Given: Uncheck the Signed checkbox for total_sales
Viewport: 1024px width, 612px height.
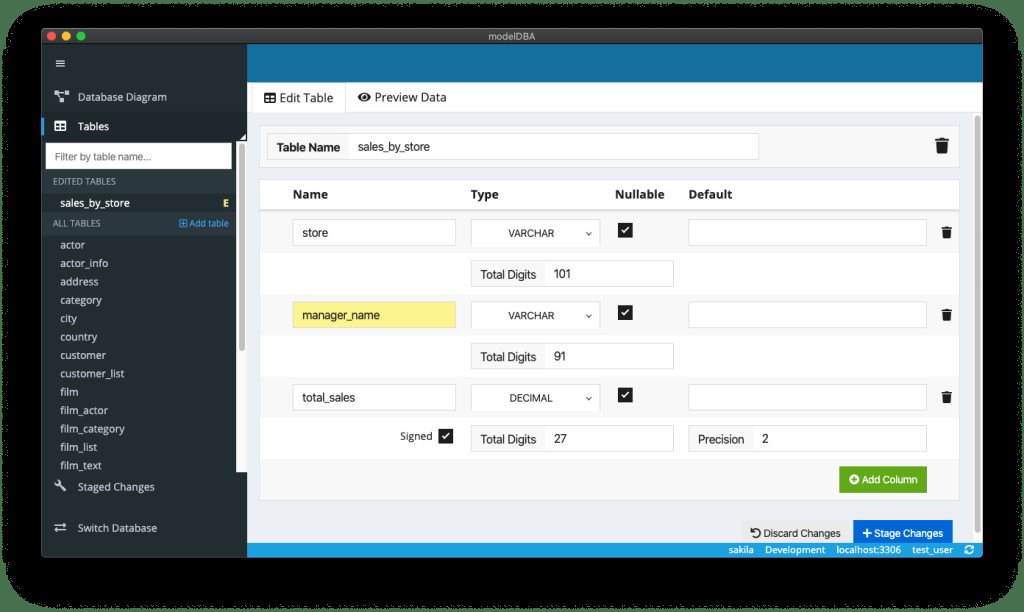Looking at the screenshot, I should click(x=445, y=436).
